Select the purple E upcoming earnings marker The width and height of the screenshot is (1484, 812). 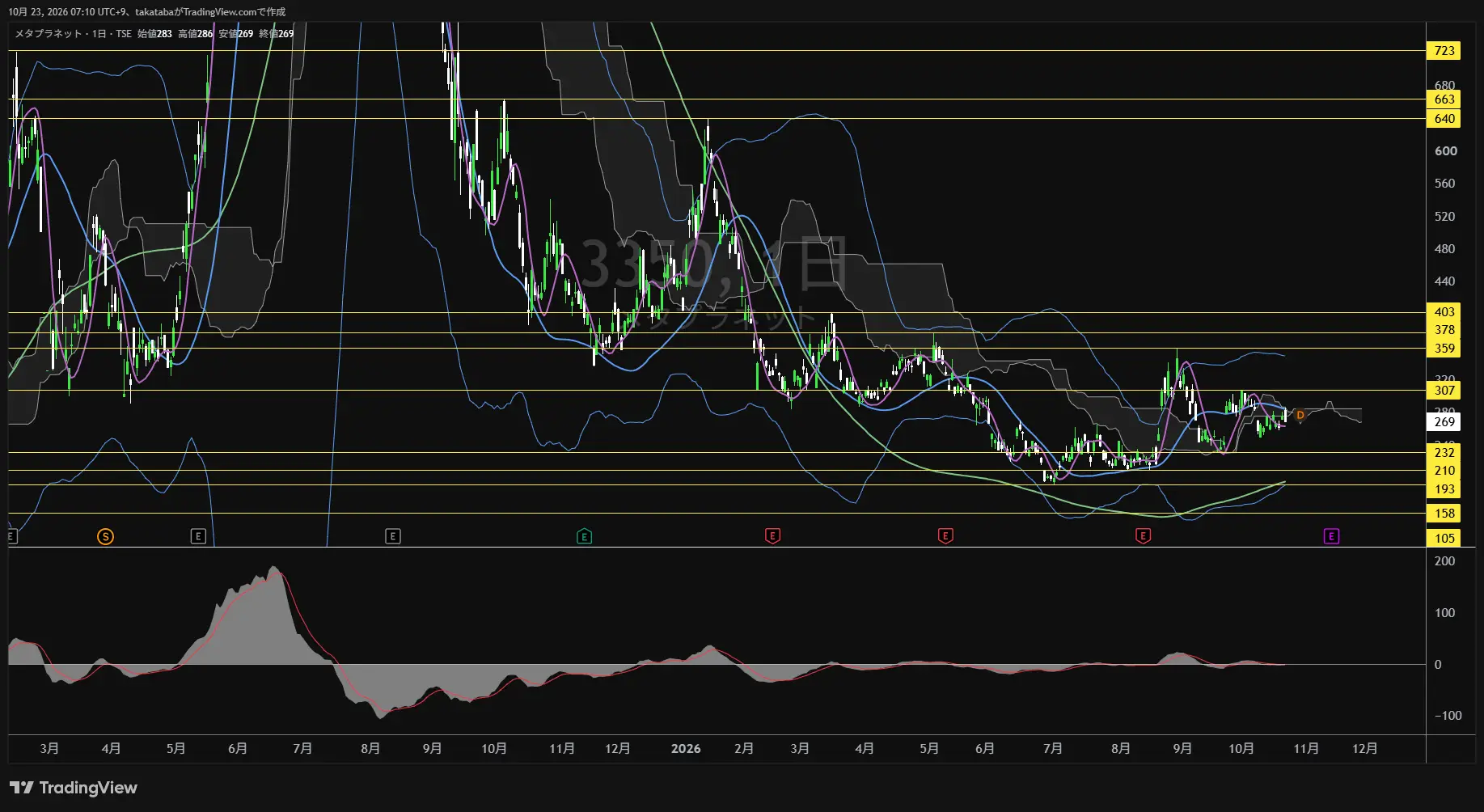pyautogui.click(x=1331, y=536)
